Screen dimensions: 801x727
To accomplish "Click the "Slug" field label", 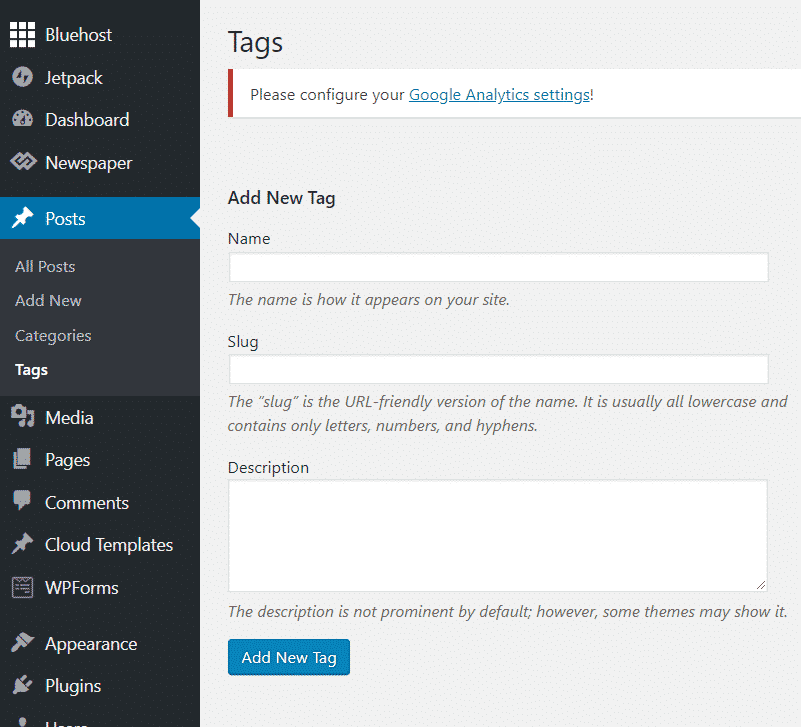I will (x=243, y=342).
